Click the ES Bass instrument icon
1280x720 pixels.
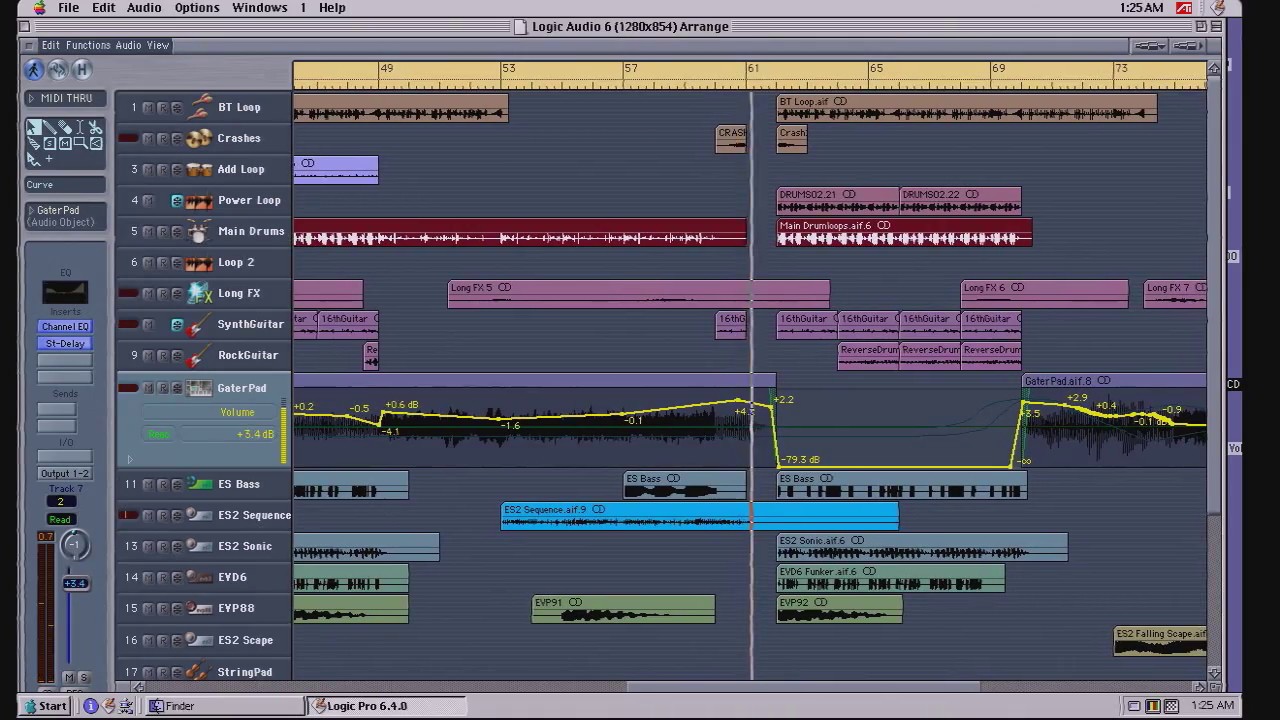pyautogui.click(x=200, y=484)
